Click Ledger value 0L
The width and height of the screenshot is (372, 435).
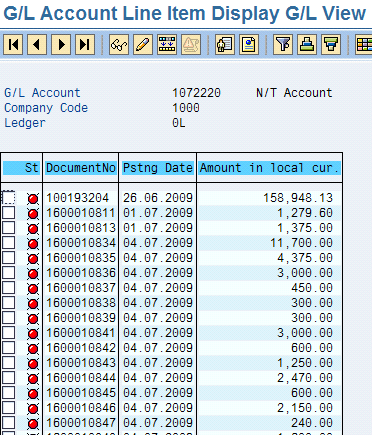pos(179,123)
